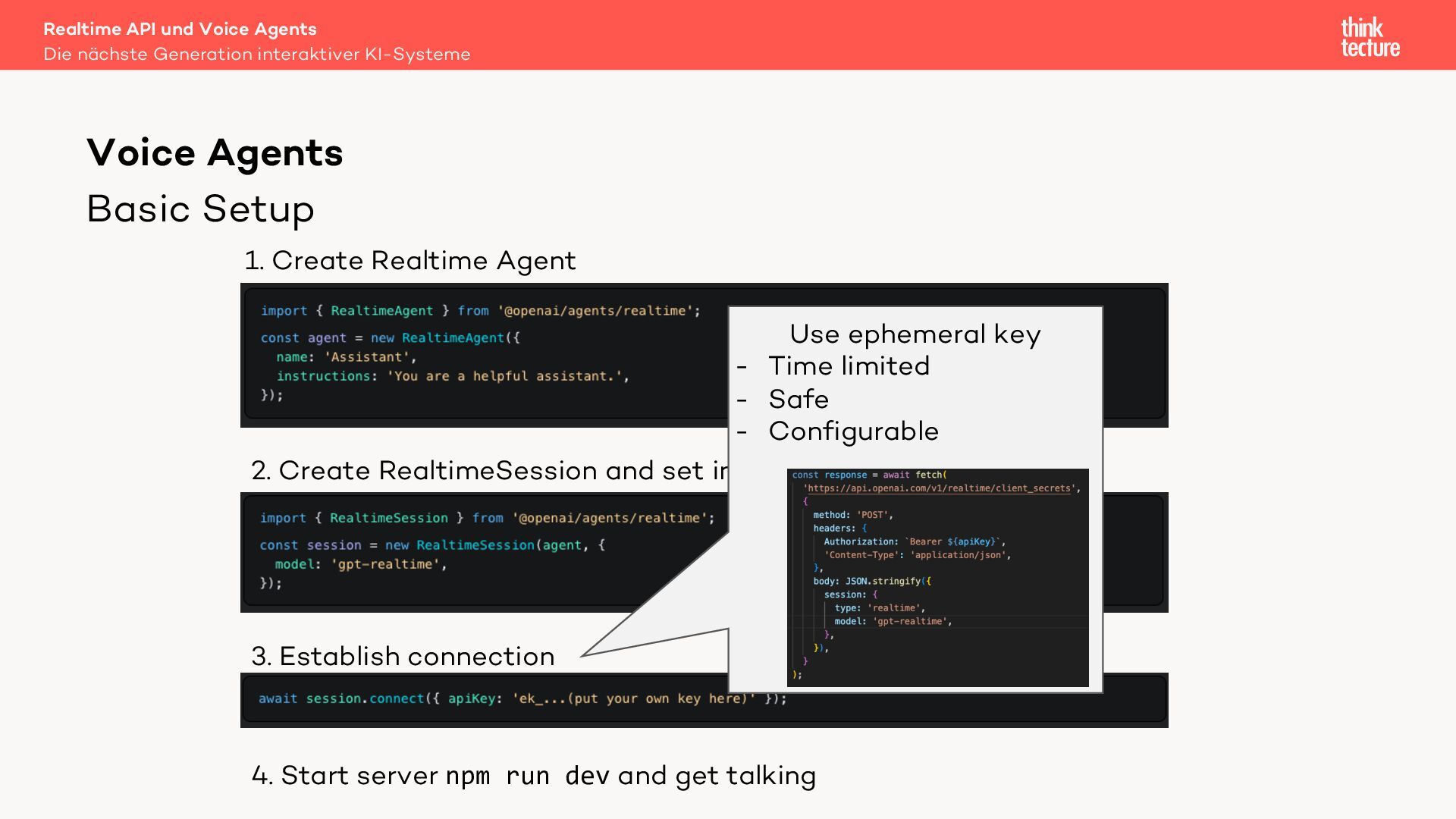
Task: Click the 'Basic Setup' subtitle
Action: [200, 209]
